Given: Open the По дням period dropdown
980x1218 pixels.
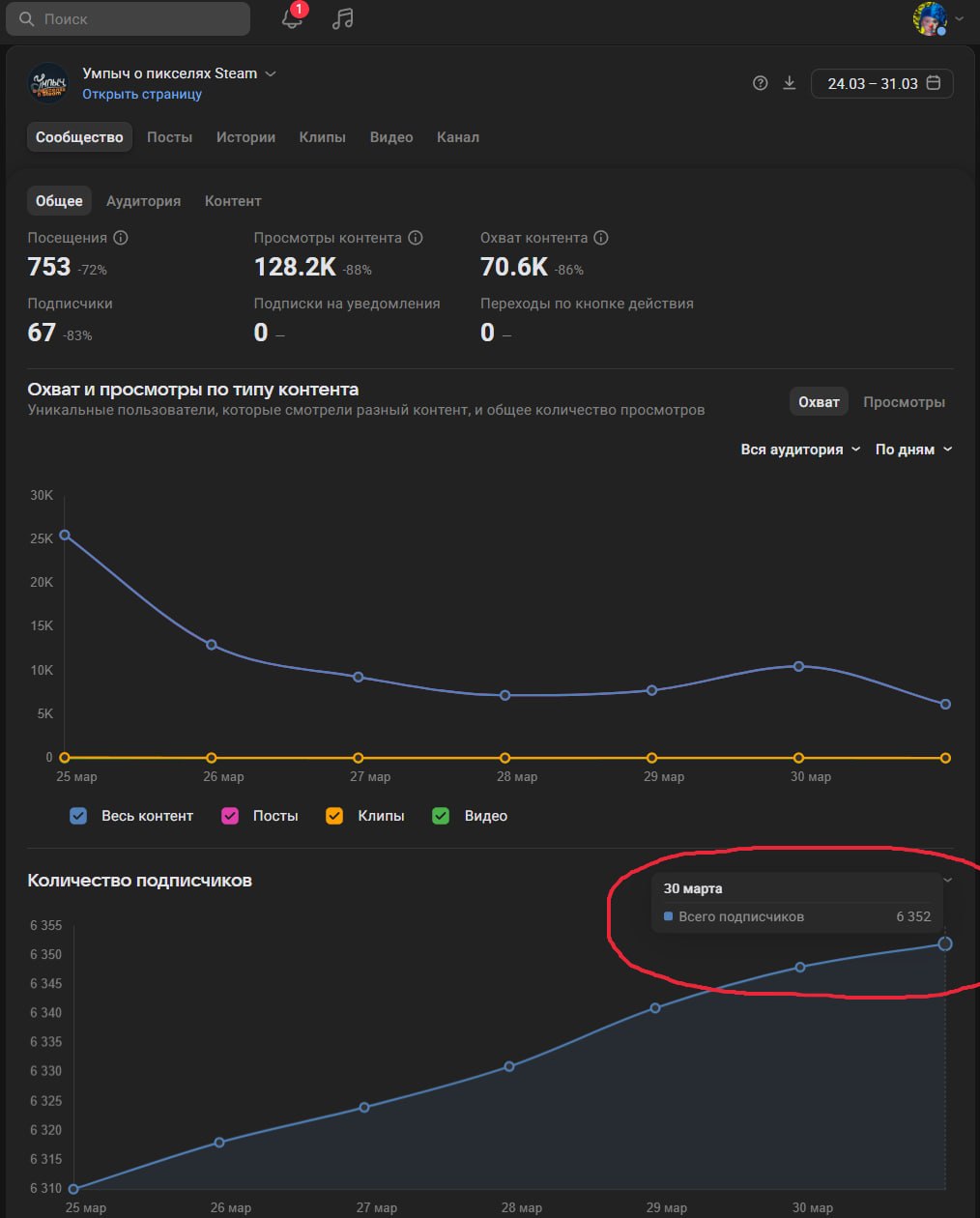Looking at the screenshot, I should pyautogui.click(x=913, y=449).
